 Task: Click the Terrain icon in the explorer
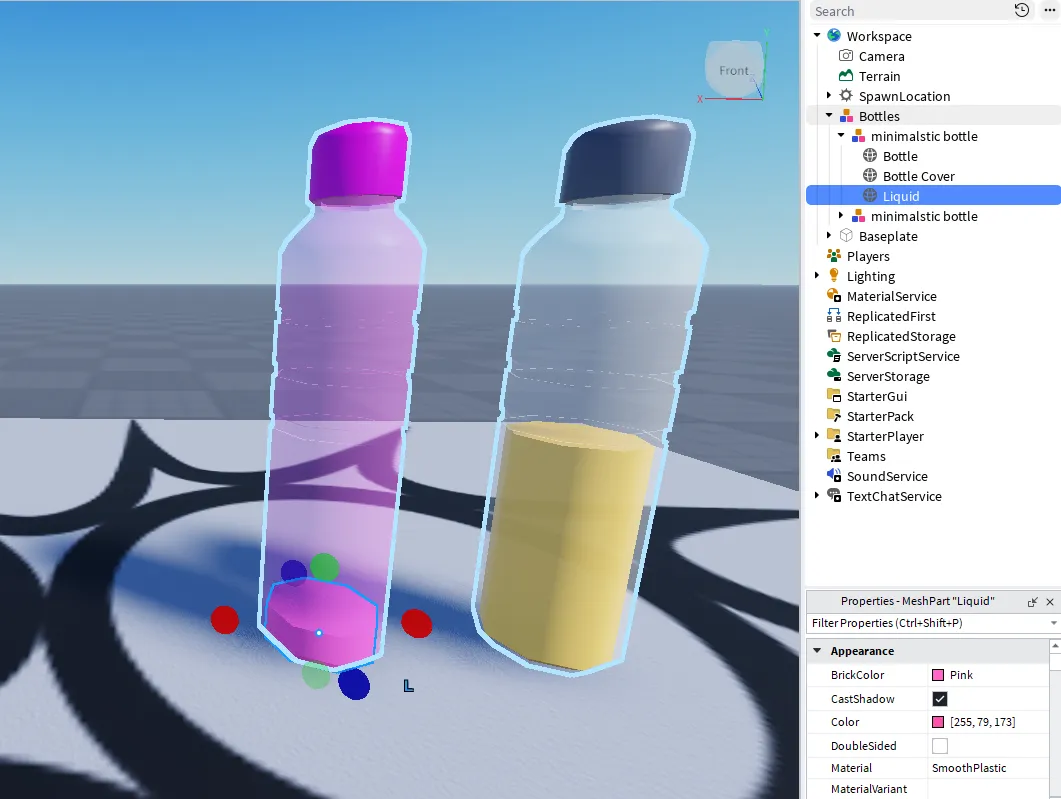pos(846,76)
